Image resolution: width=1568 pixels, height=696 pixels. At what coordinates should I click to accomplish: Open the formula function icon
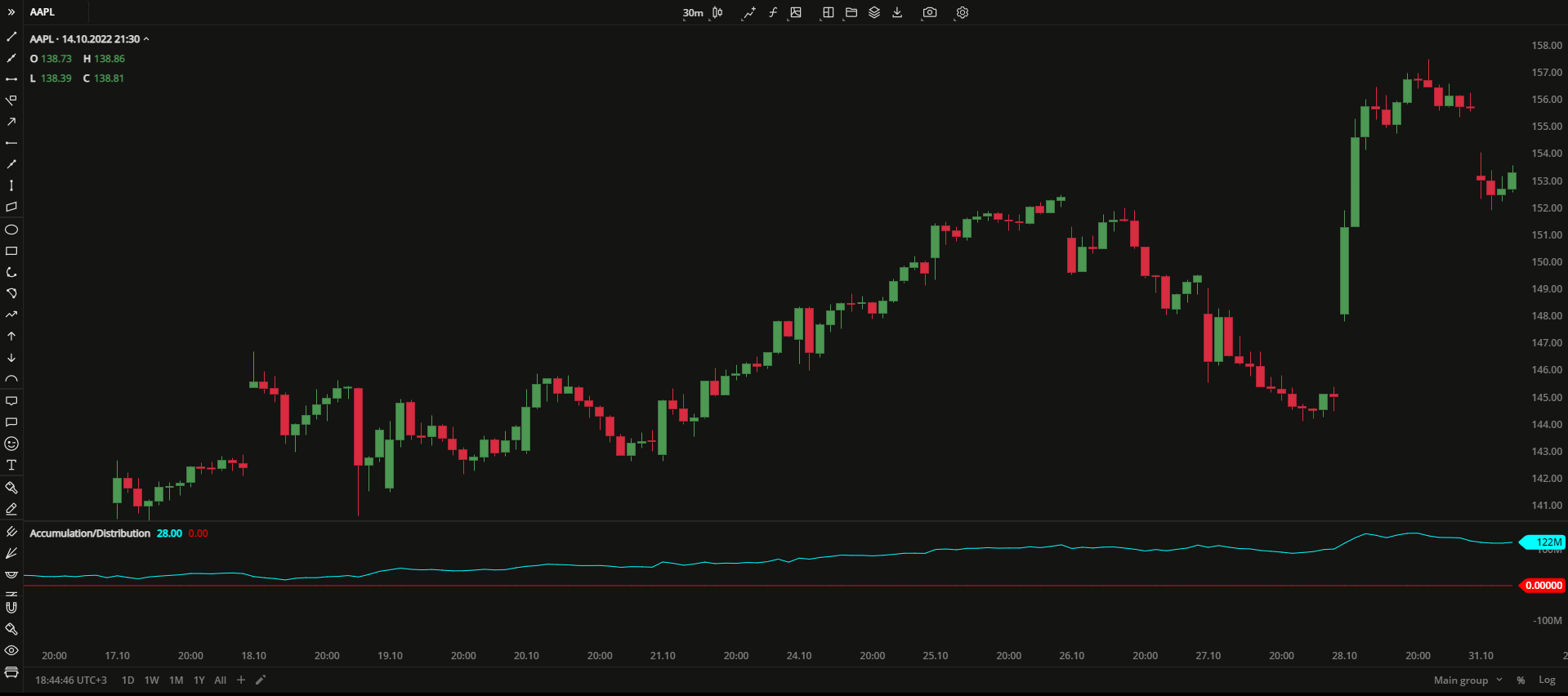(x=773, y=12)
